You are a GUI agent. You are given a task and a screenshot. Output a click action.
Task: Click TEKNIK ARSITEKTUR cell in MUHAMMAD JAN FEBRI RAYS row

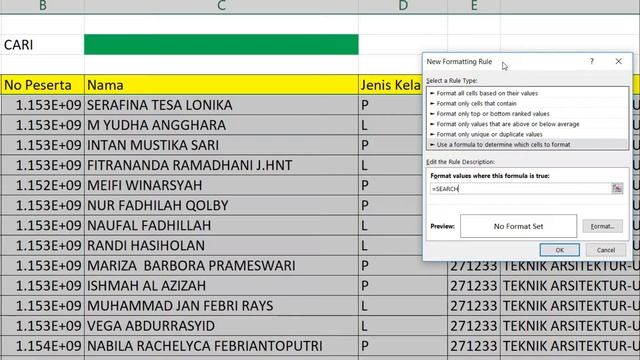pyautogui.click(x=570, y=305)
